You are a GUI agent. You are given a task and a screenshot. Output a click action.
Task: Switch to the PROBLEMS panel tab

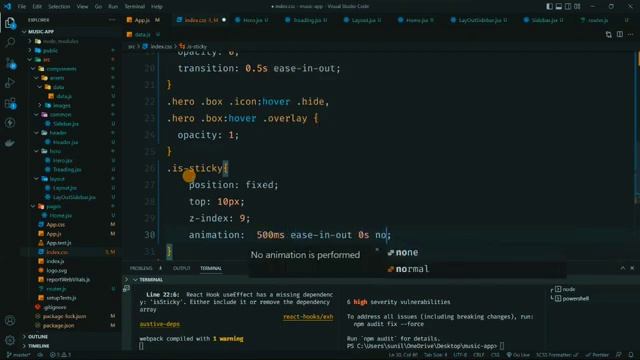(141, 268)
